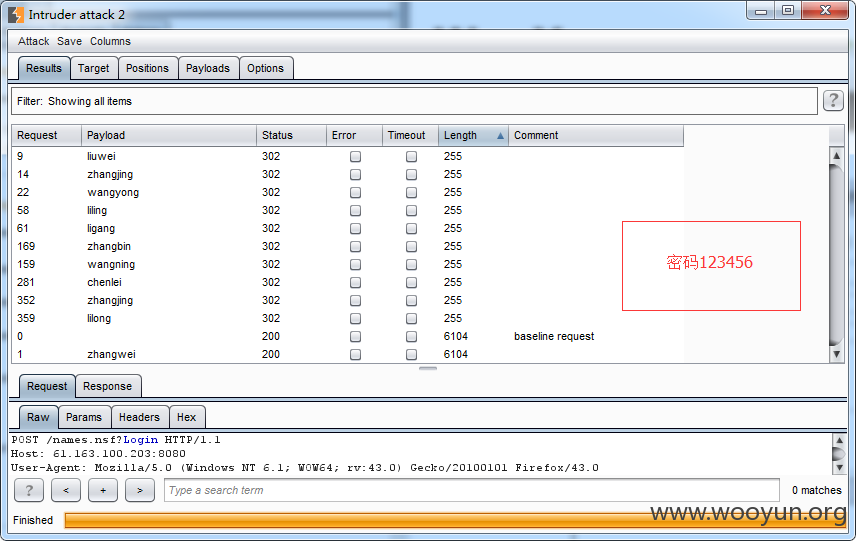Image resolution: width=856 pixels, height=541 pixels.
Task: Open the Response tab
Action: click(x=108, y=387)
